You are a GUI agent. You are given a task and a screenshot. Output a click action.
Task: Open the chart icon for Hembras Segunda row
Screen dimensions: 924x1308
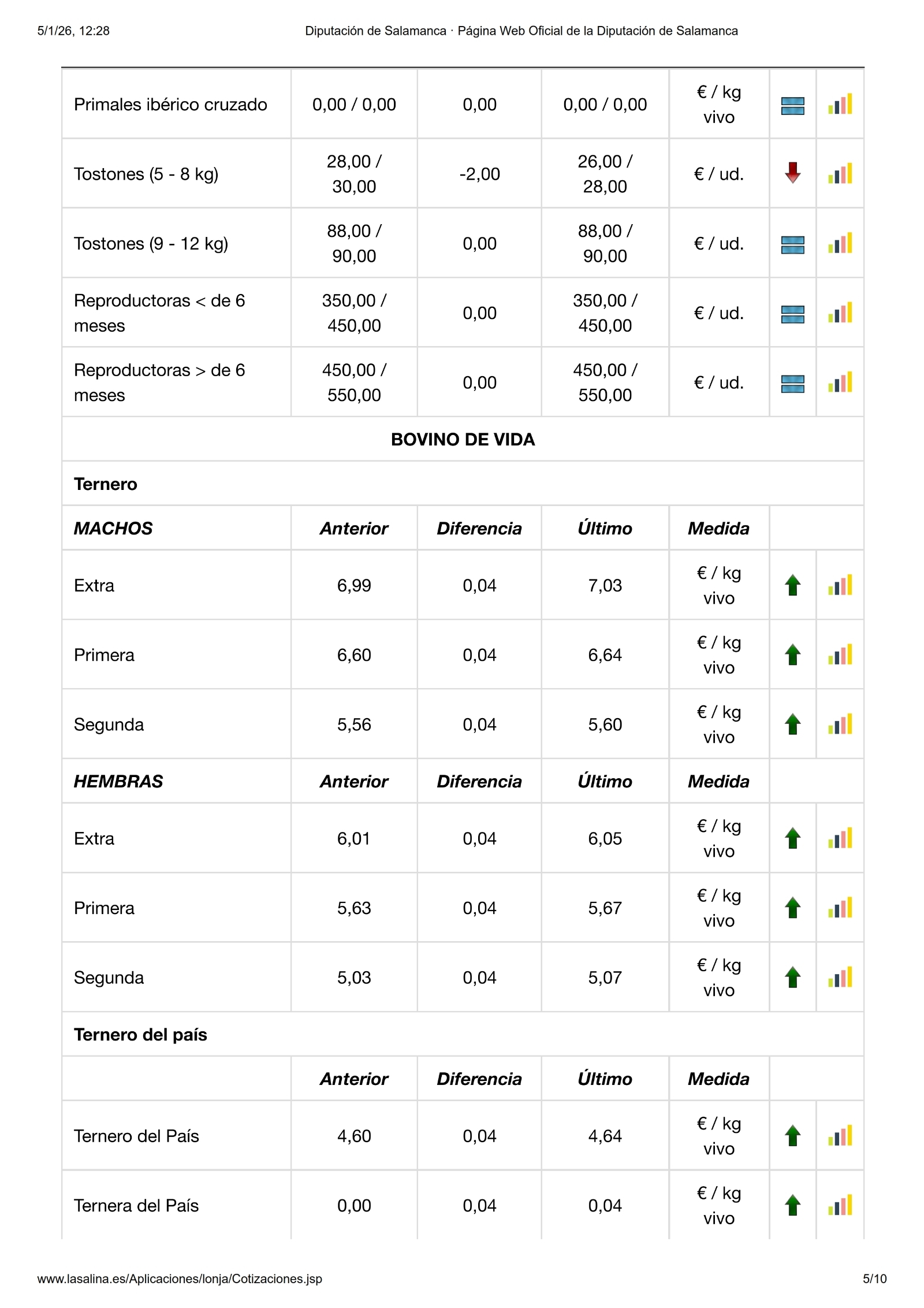[x=840, y=977]
